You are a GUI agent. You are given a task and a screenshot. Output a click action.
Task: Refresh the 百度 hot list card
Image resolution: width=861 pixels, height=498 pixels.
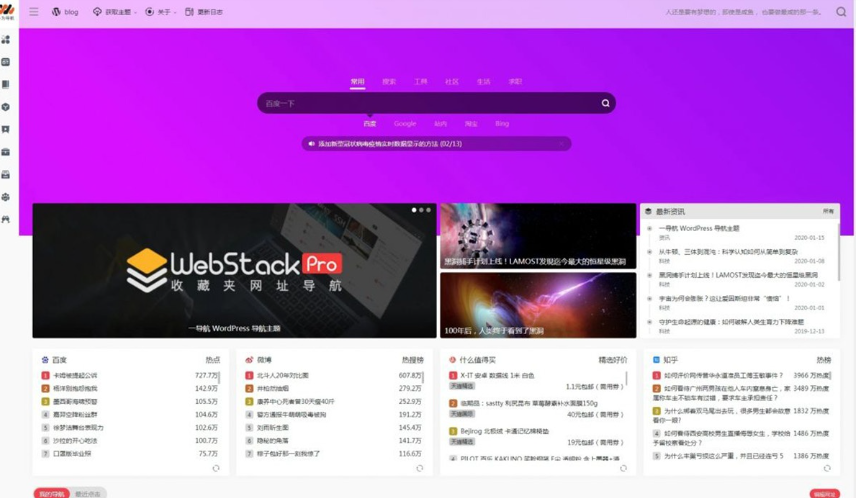click(216, 468)
